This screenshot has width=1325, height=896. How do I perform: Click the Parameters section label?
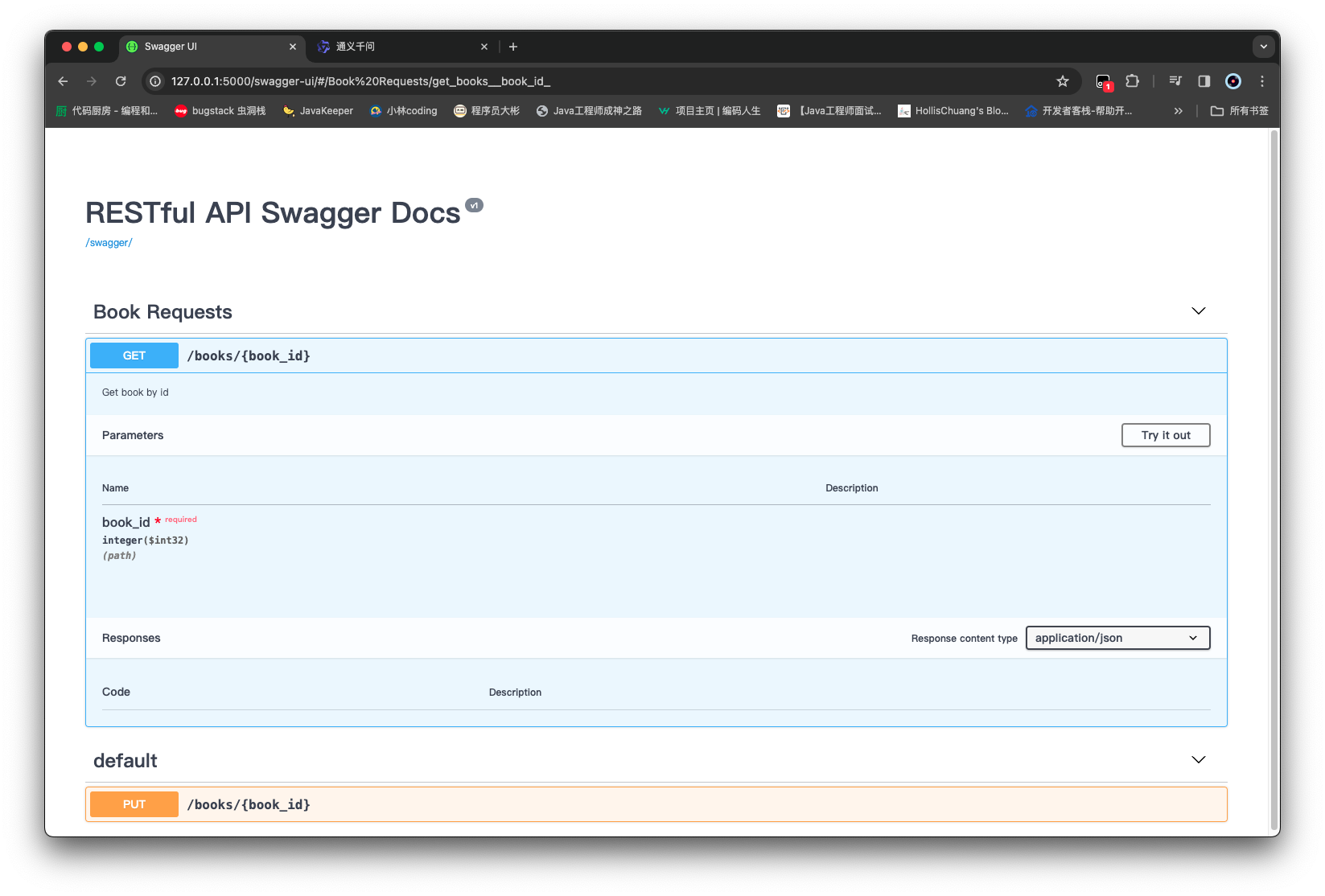[x=133, y=435]
